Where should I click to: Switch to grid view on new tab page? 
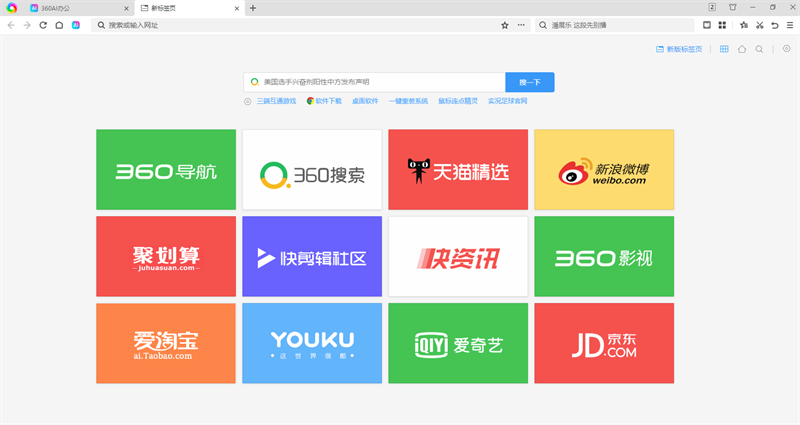(724, 49)
